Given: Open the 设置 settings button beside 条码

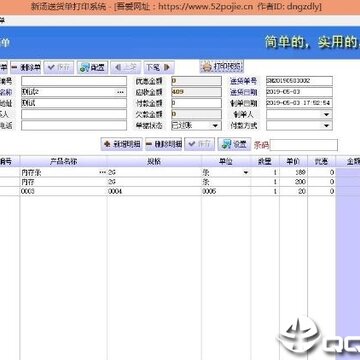Looking at the screenshot, I should [x=234, y=144].
